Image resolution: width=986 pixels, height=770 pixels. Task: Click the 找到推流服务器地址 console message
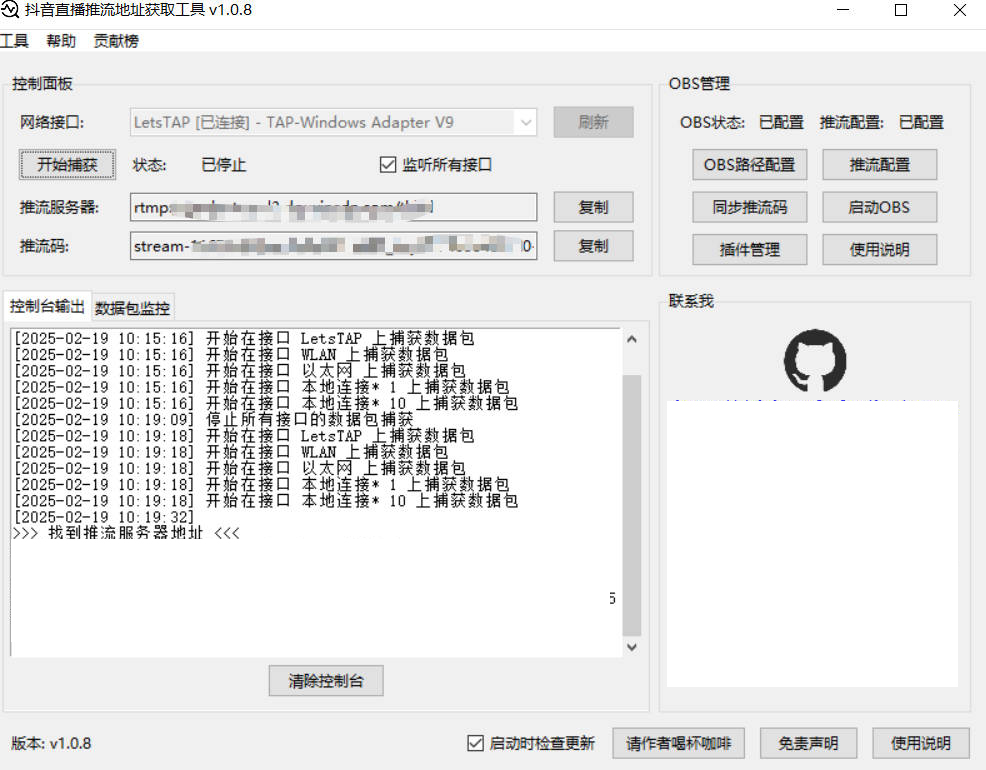pyautogui.click(x=126, y=533)
